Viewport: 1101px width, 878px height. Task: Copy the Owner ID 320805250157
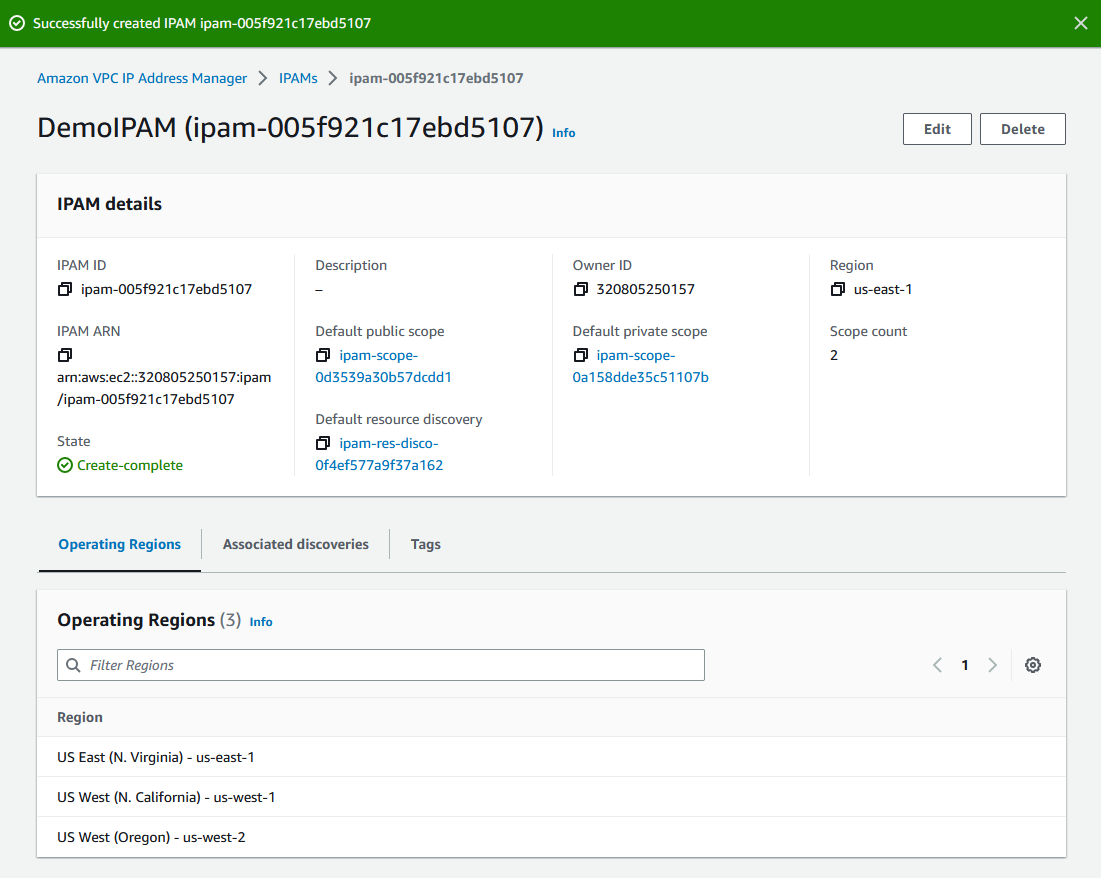point(581,289)
